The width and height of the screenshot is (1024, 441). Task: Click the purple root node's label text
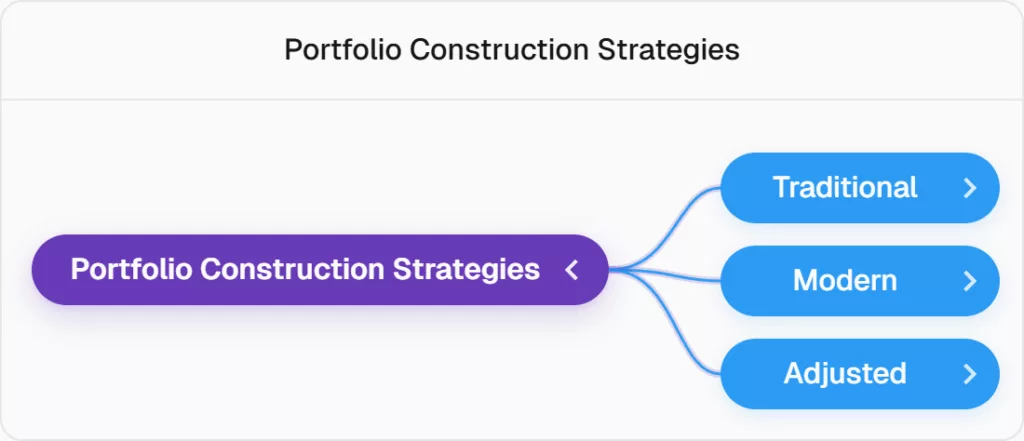coord(305,270)
